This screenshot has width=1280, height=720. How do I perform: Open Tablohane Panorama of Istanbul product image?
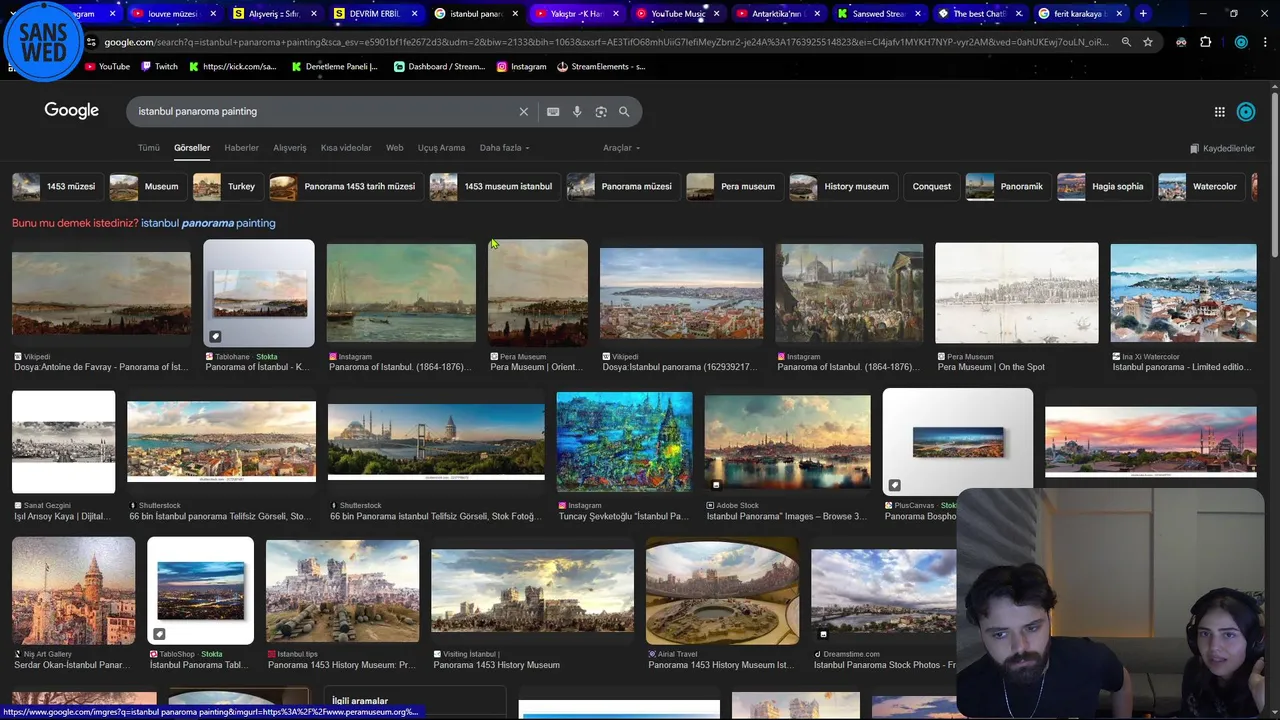pyautogui.click(x=259, y=293)
